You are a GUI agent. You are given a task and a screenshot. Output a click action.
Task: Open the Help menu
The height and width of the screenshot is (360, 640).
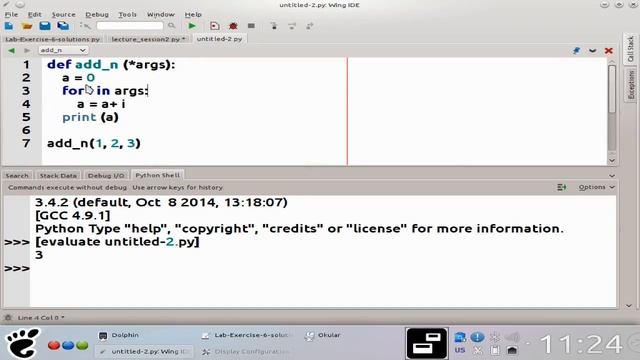click(x=193, y=14)
